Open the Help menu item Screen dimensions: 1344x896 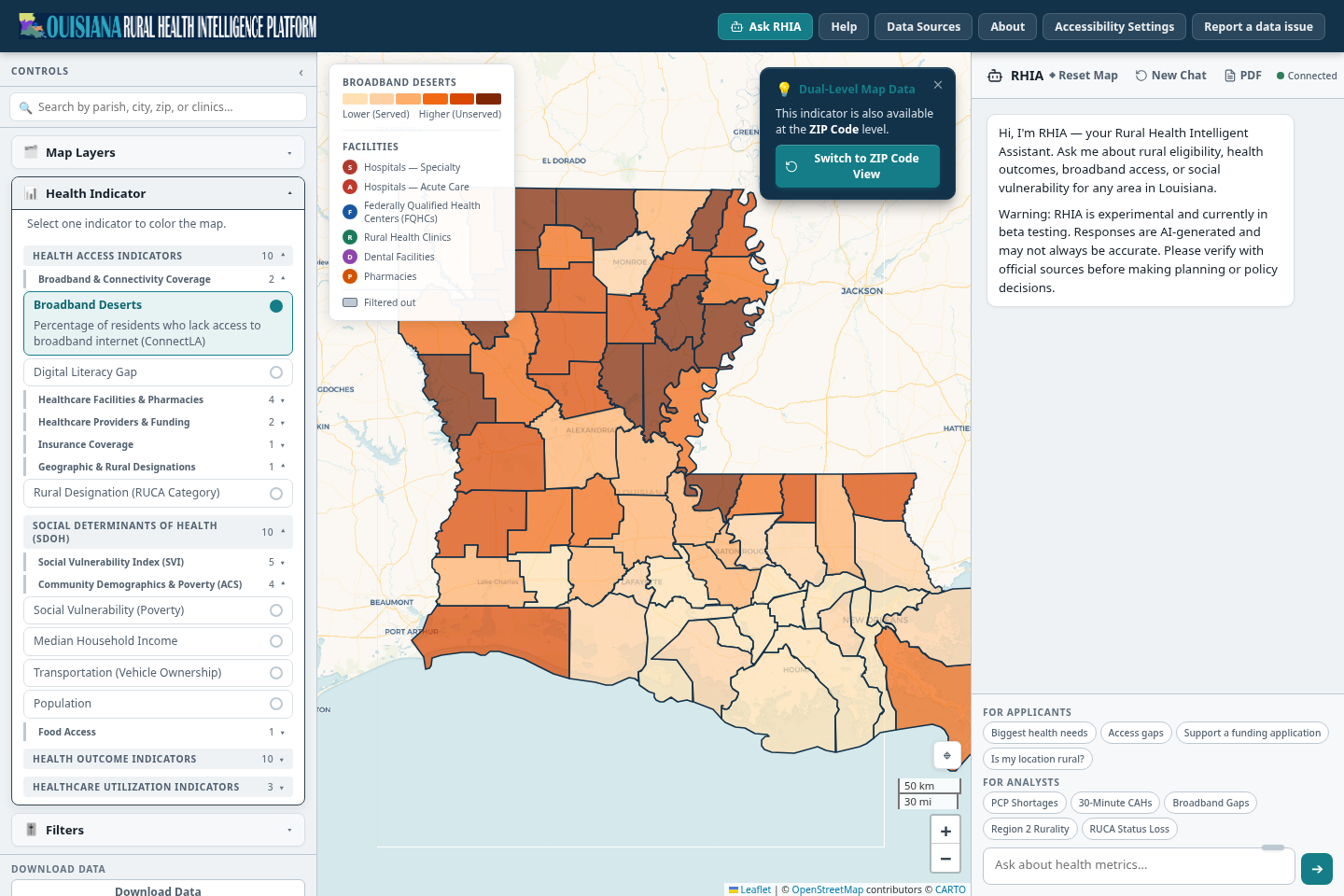(844, 27)
